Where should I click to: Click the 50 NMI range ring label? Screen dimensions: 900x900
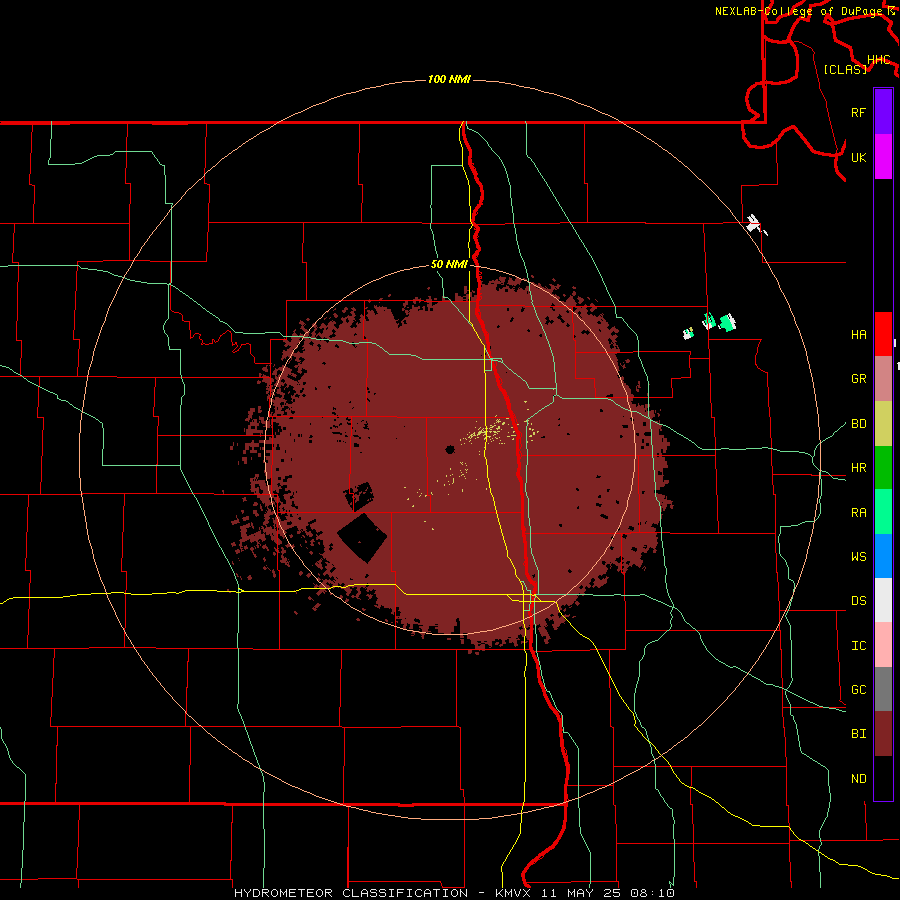tap(449, 264)
